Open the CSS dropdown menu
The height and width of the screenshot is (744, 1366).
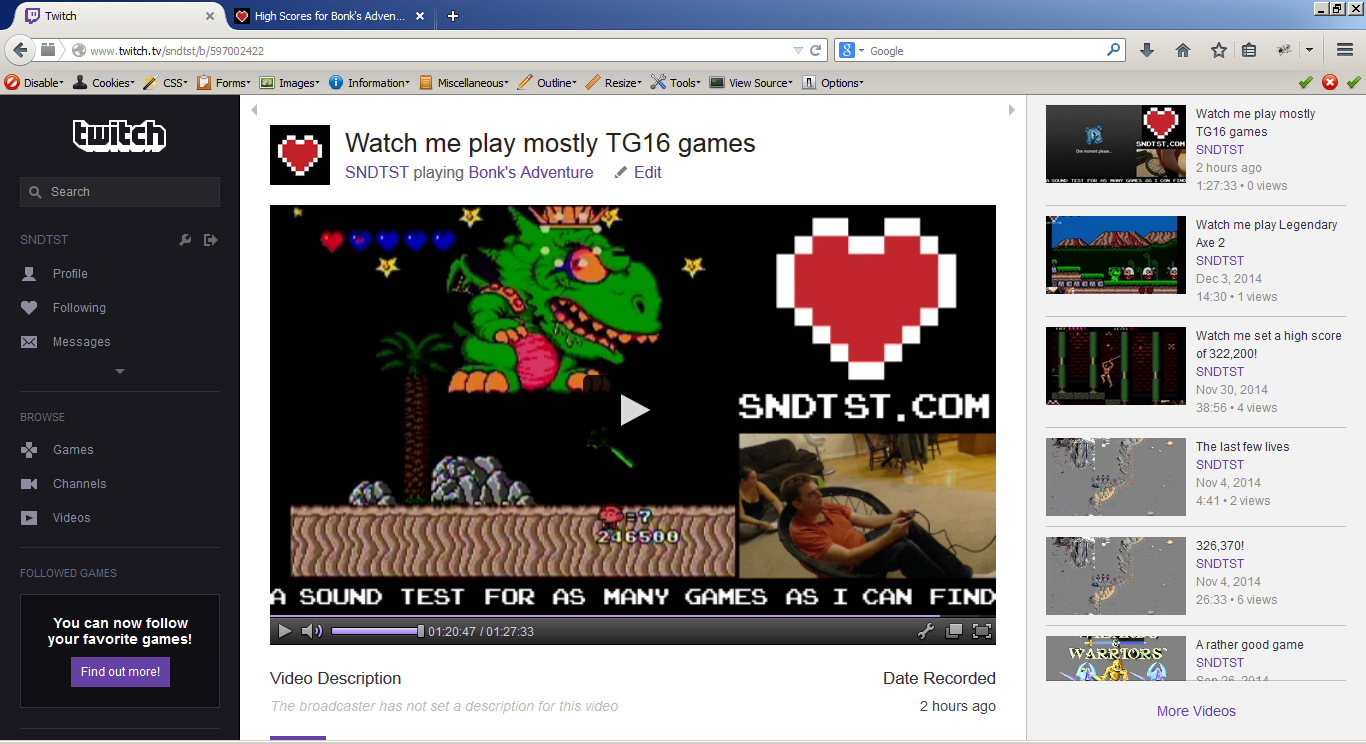166,83
